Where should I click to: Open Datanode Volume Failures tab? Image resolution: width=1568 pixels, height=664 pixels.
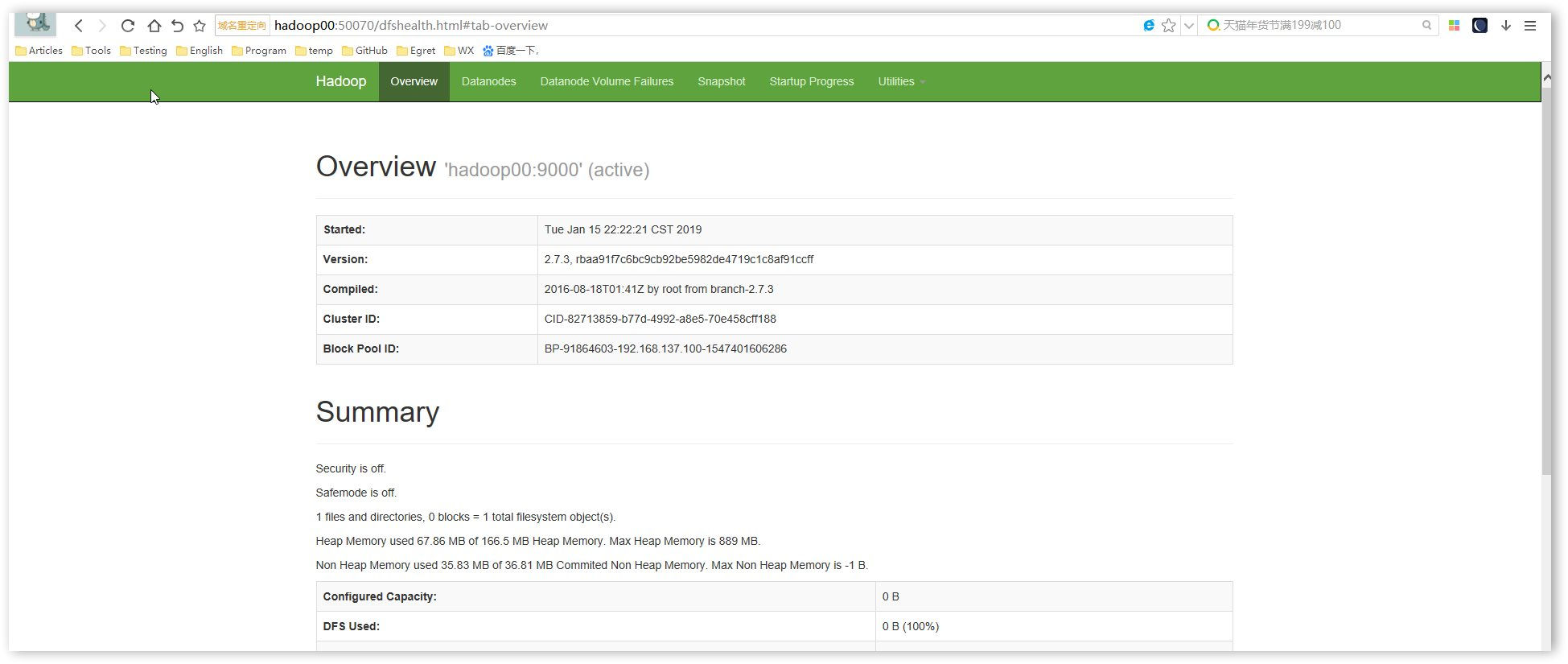point(607,81)
